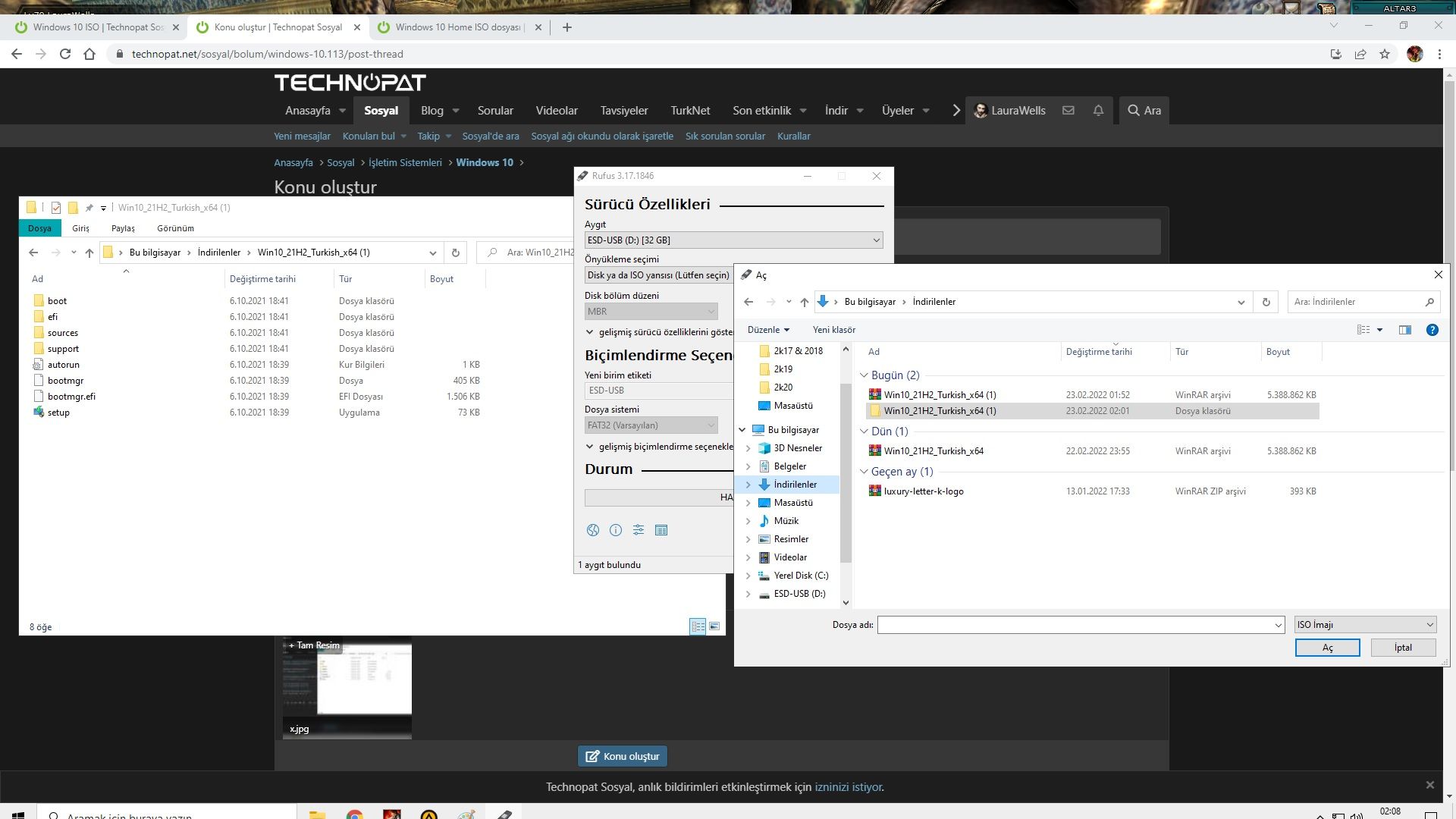
Task: Switch explorer to large icons view
Action: (x=714, y=626)
